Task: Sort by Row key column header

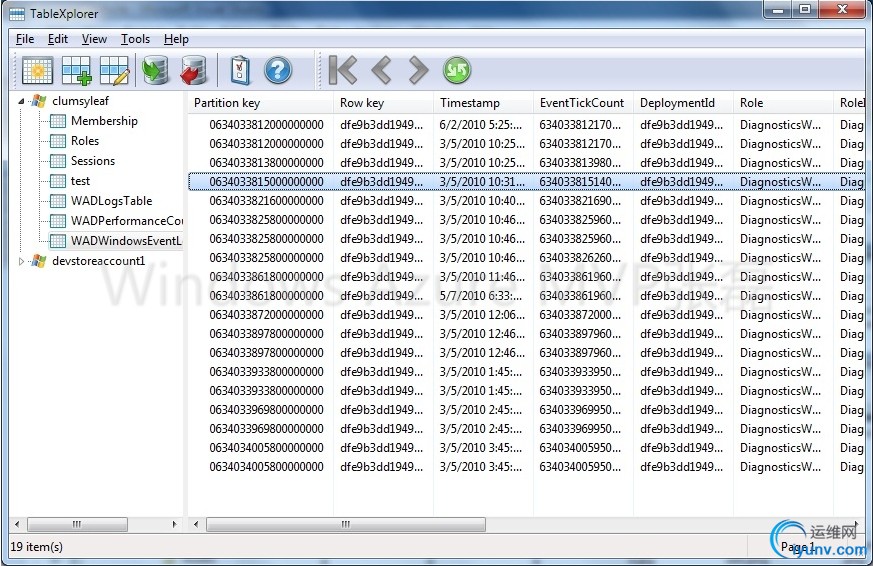Action: (x=384, y=103)
